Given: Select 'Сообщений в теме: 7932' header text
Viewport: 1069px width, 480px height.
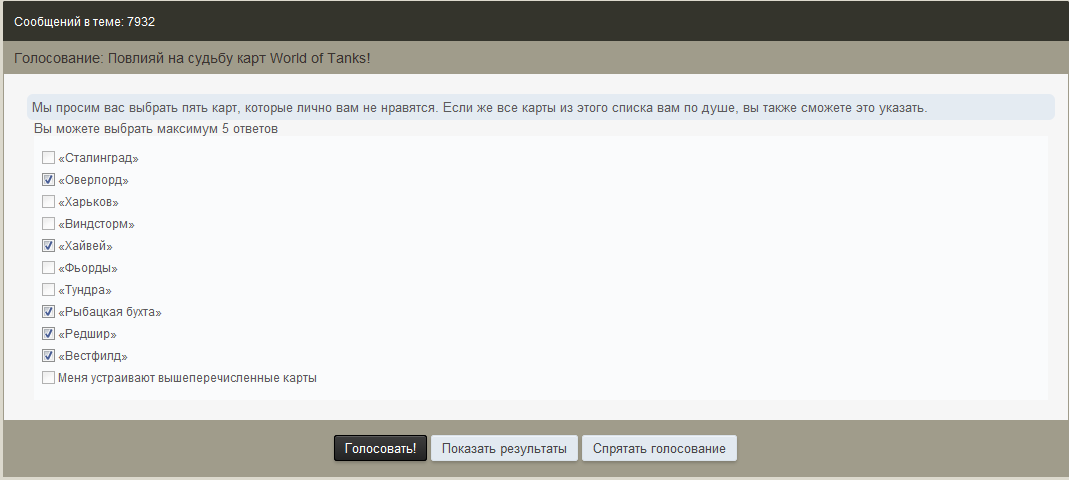Looking at the screenshot, I should pos(85,22).
